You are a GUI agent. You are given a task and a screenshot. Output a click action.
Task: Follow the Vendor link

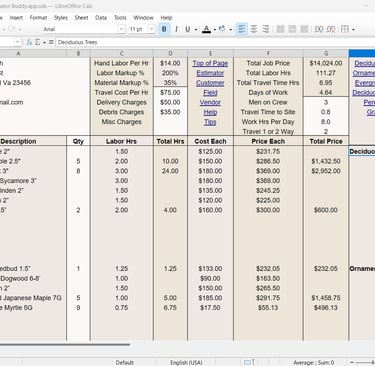pos(210,102)
